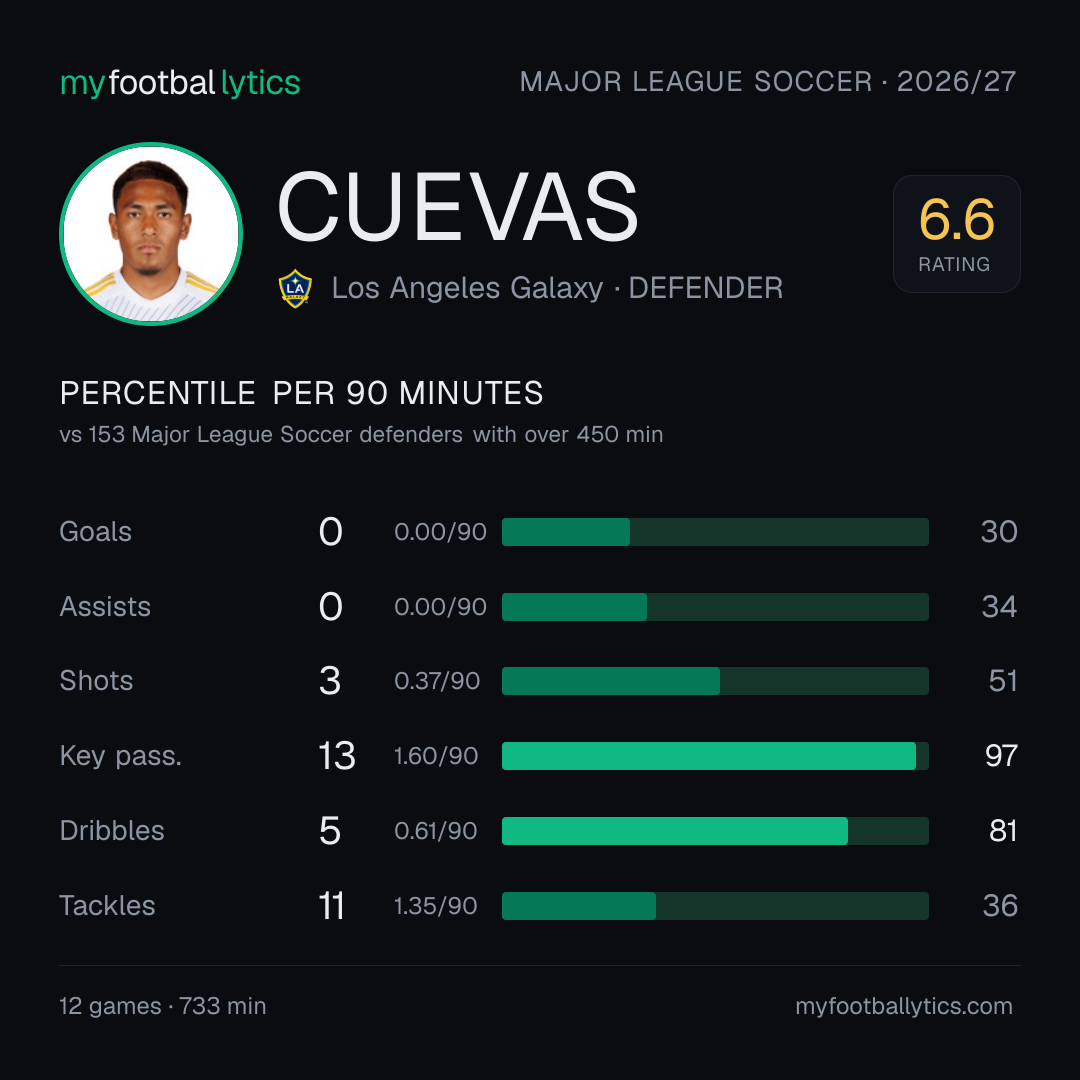This screenshot has height=1080, width=1080.
Task: Click the myfootballytics logo
Action: [x=180, y=83]
